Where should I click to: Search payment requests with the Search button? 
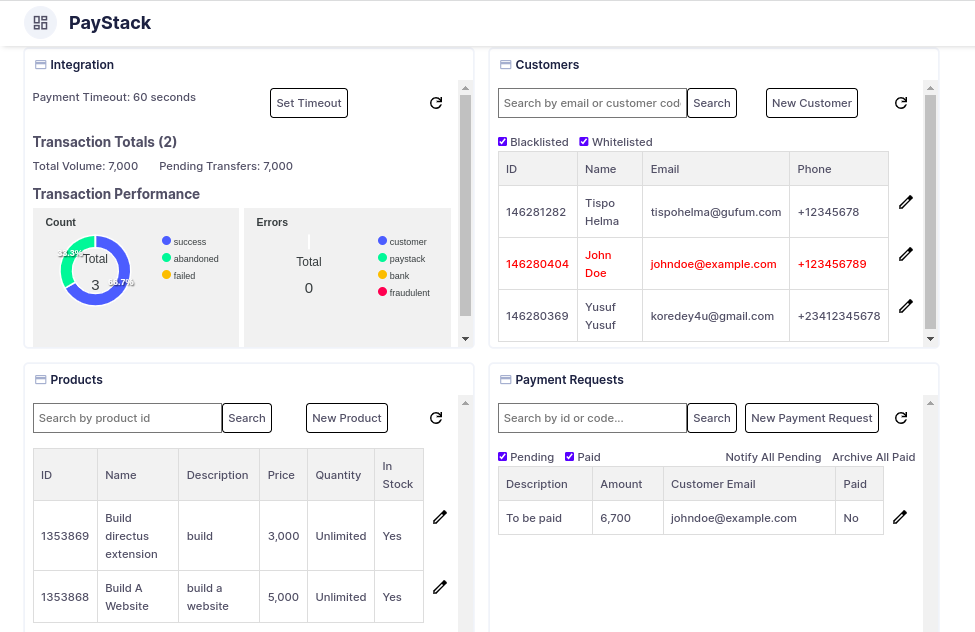pyautogui.click(x=712, y=418)
